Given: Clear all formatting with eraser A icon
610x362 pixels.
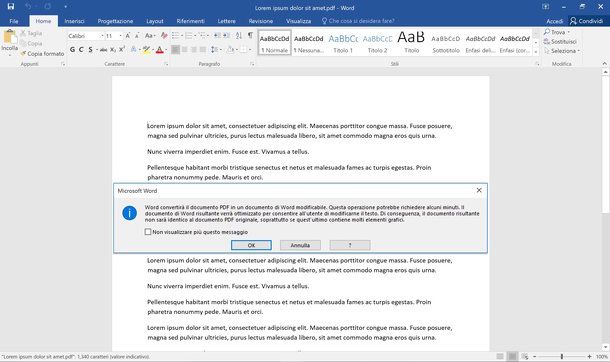Looking at the screenshot, I should point(164,36).
